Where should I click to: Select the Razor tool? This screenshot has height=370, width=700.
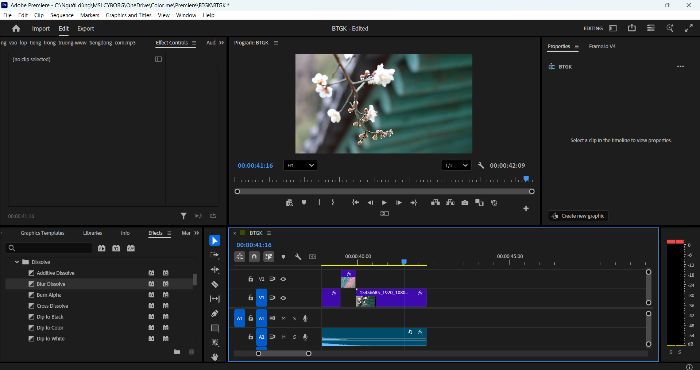[x=215, y=284]
